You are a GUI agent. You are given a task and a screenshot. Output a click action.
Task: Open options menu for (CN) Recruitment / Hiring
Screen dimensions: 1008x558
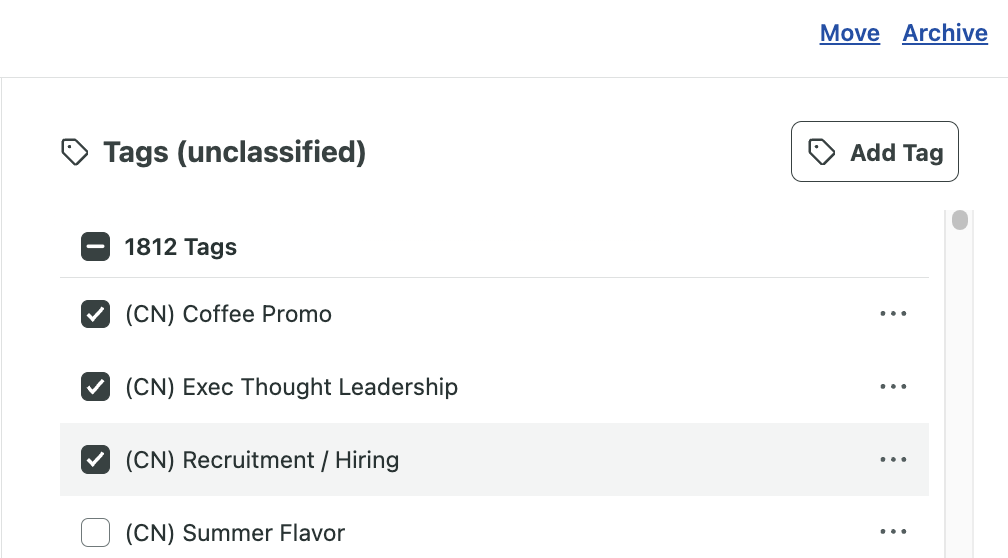pyautogui.click(x=894, y=460)
